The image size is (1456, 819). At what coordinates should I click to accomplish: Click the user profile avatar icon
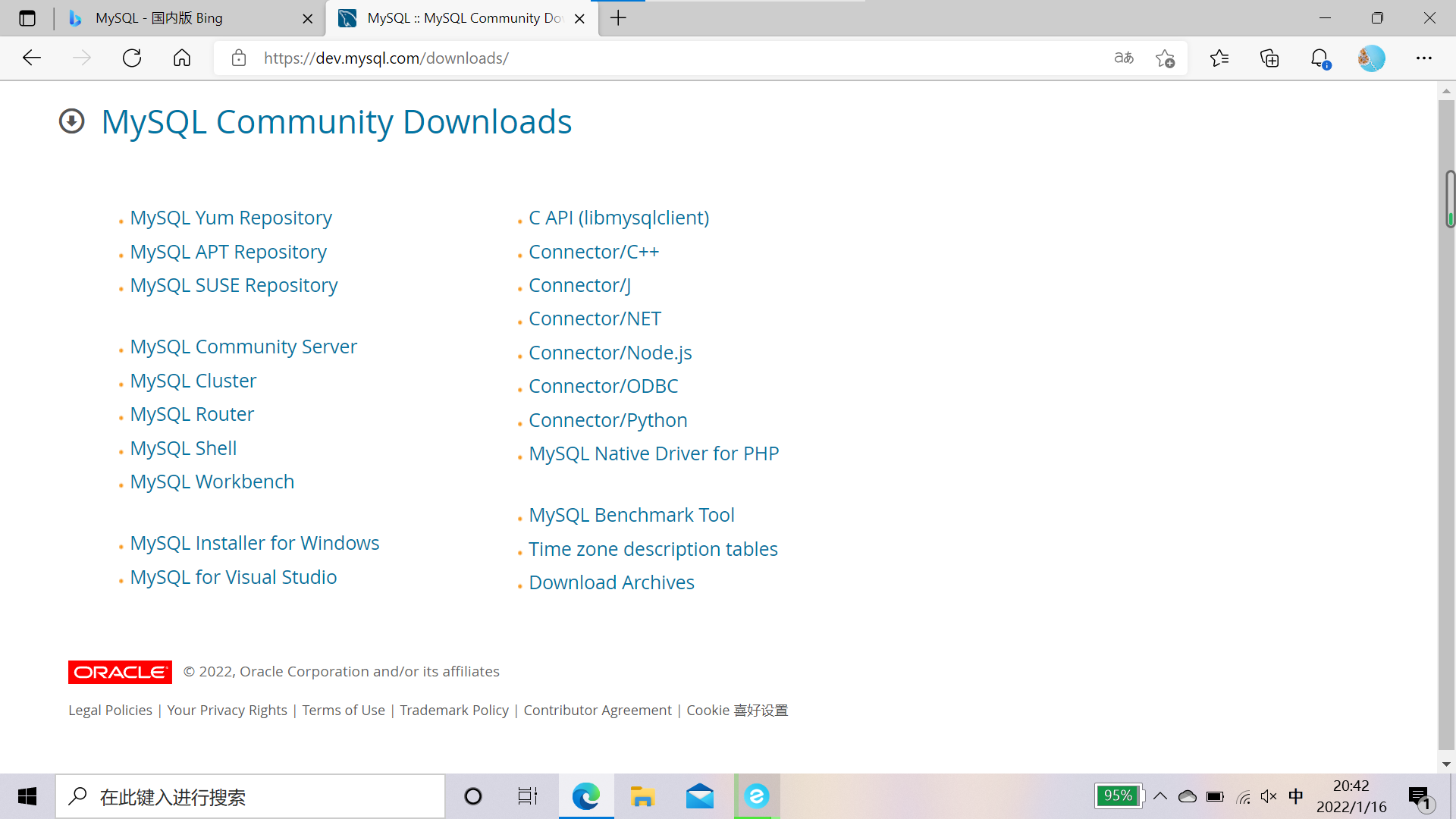coord(1371,58)
